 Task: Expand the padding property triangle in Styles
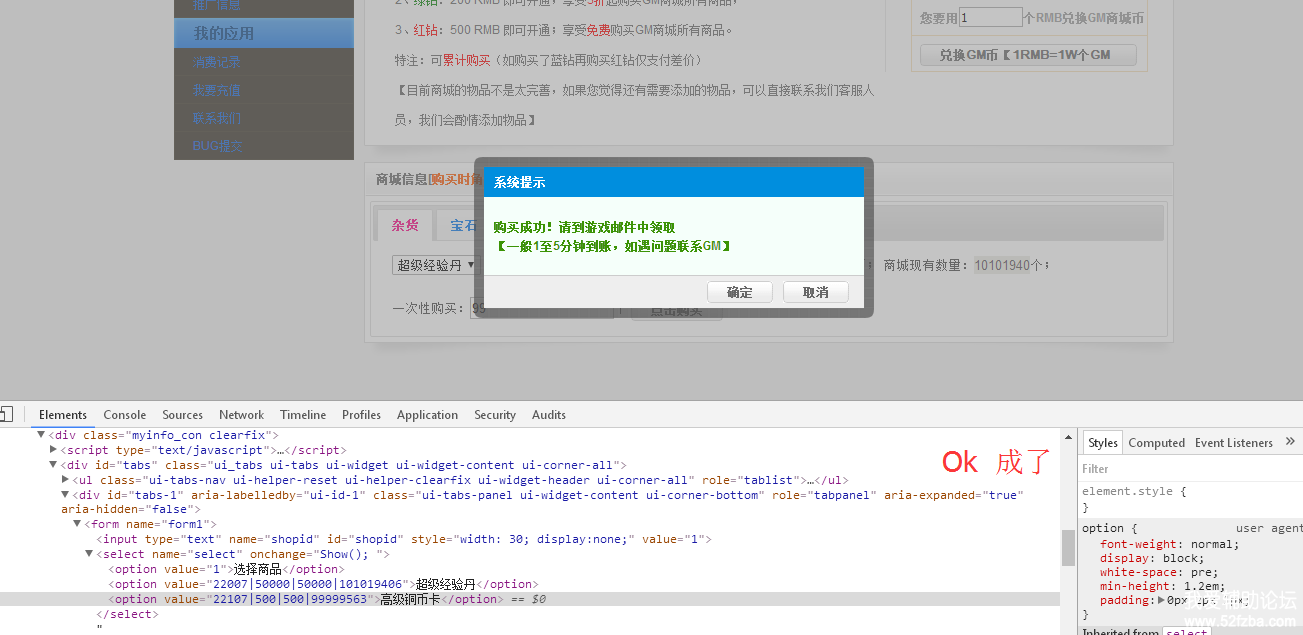1161,601
